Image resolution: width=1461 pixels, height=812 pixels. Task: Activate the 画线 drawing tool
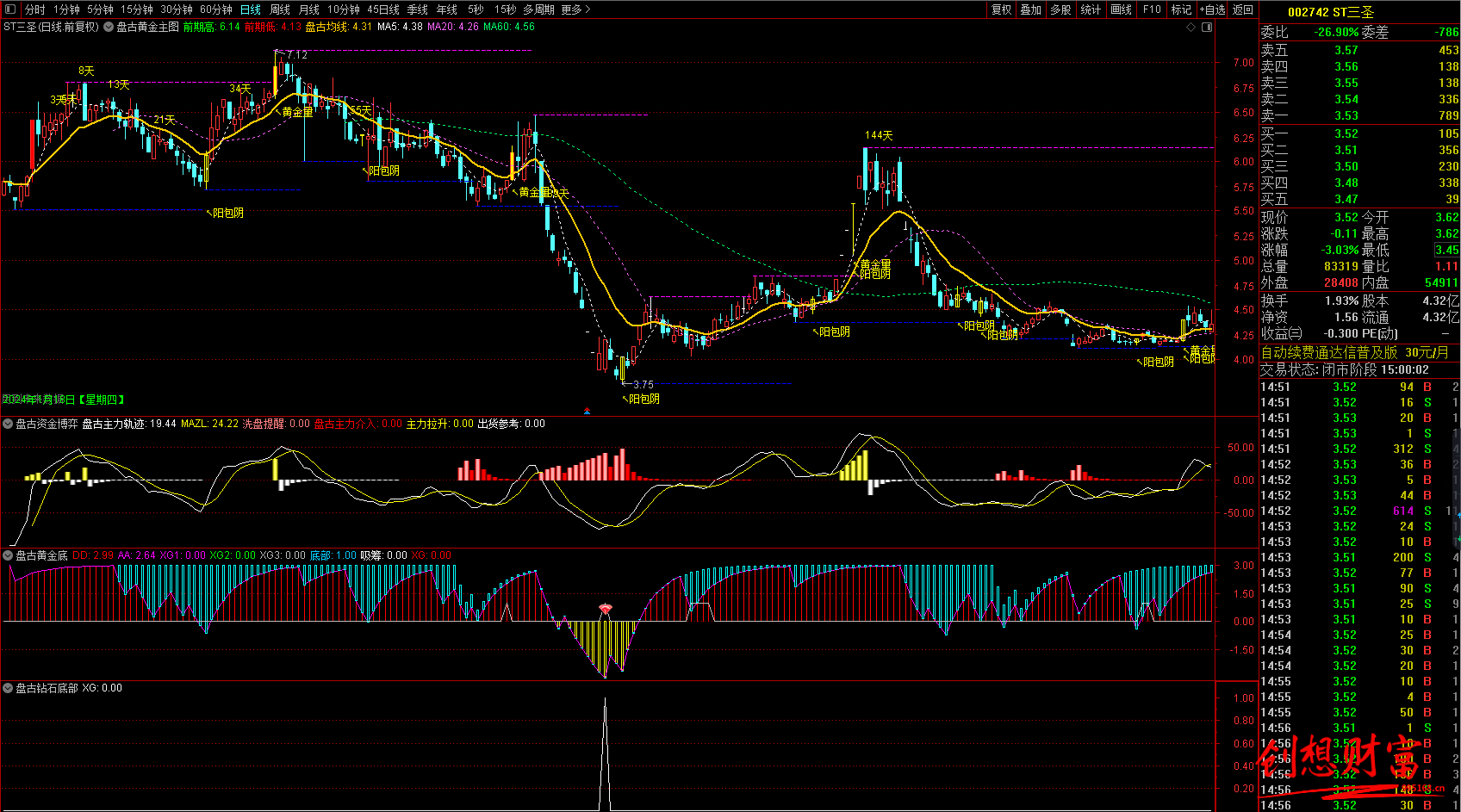pyautogui.click(x=1122, y=9)
